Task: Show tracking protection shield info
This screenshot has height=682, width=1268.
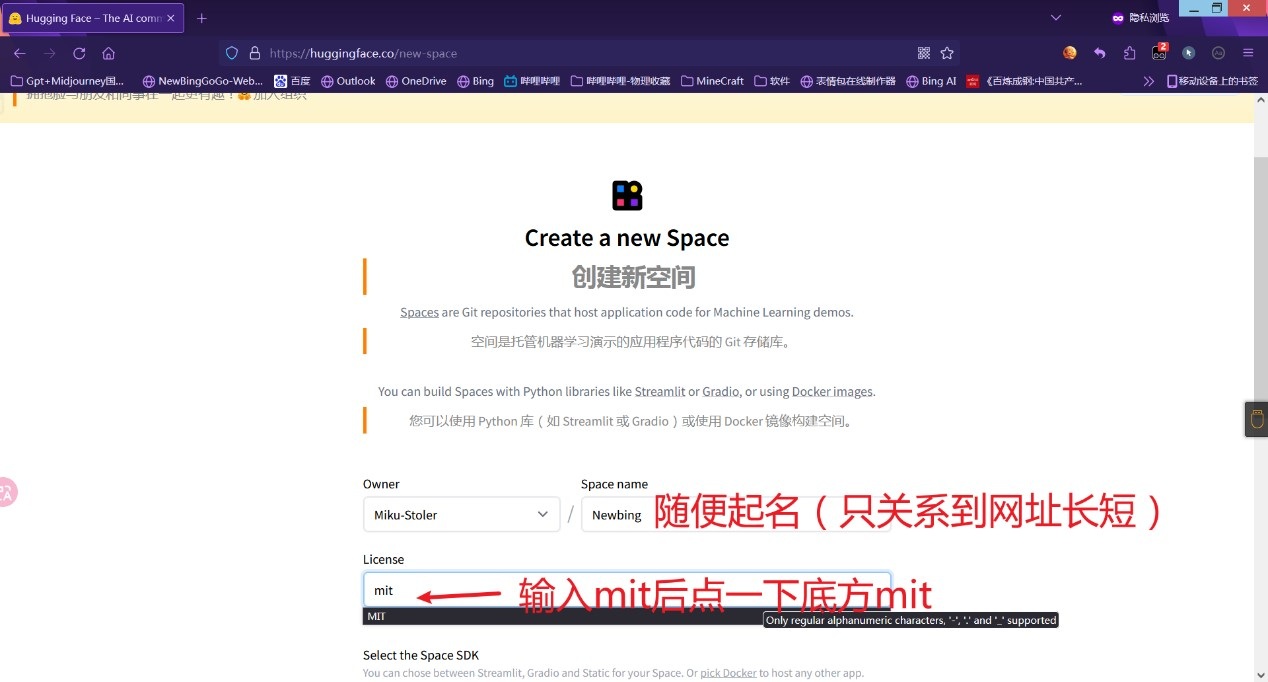Action: [x=232, y=53]
